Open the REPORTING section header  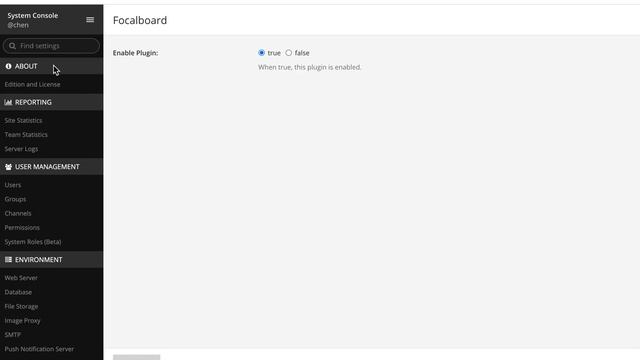tap(51, 102)
